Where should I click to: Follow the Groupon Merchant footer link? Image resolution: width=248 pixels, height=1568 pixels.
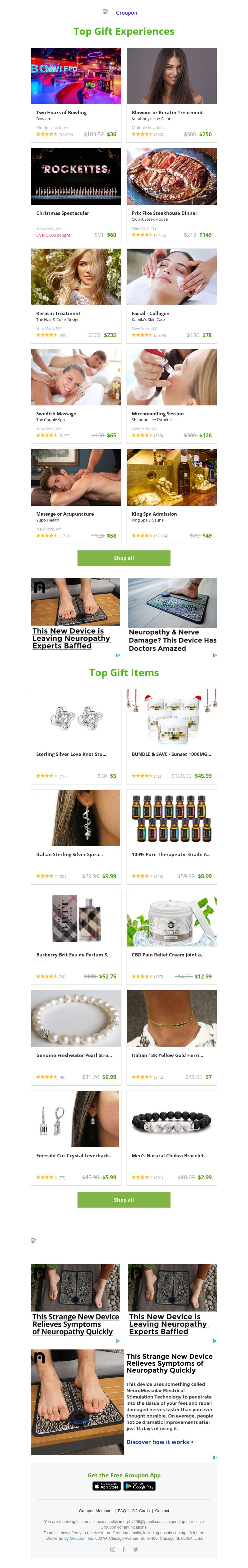click(x=95, y=1510)
